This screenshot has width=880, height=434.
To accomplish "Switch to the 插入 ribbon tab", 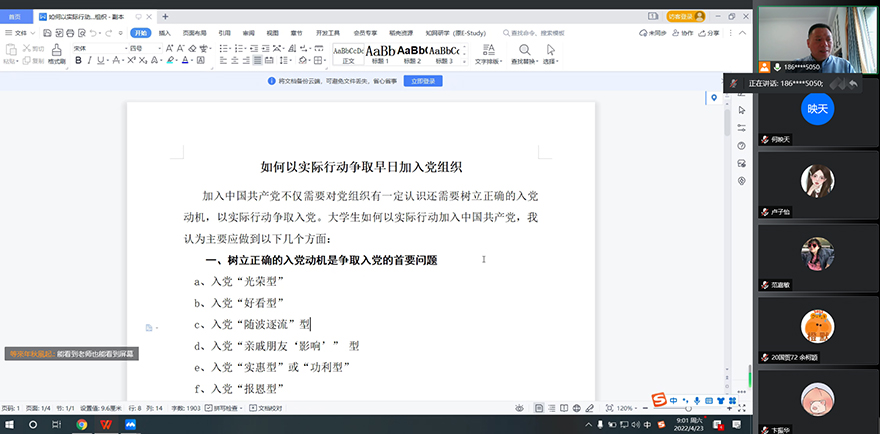I will (x=164, y=33).
